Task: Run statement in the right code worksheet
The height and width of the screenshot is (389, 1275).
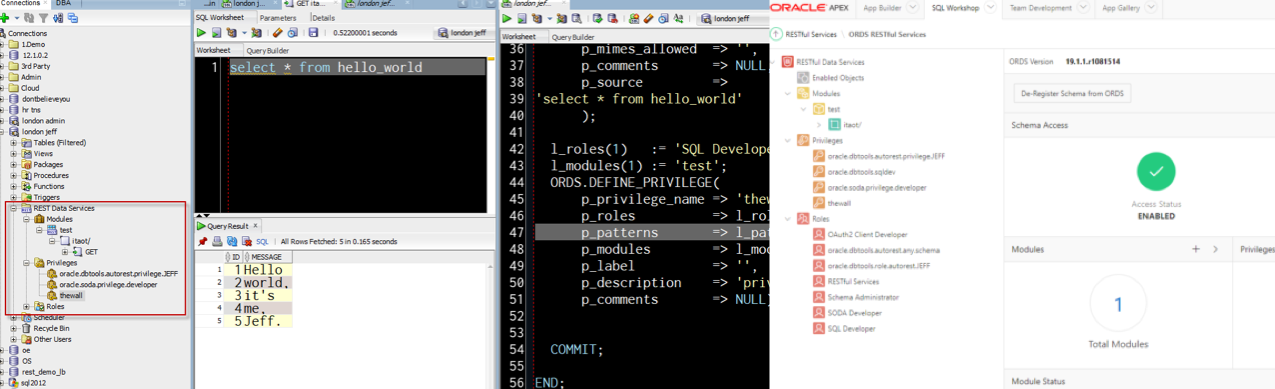Action: [508, 18]
